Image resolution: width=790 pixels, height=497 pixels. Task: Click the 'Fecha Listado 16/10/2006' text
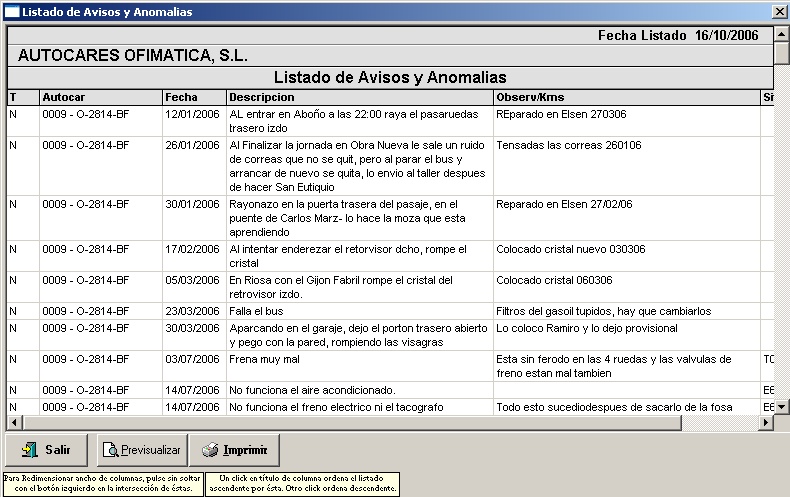point(678,35)
